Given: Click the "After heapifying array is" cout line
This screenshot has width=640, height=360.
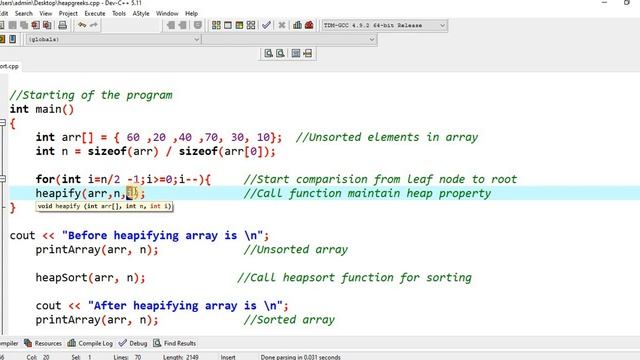Looking at the screenshot, I should coord(162,306).
